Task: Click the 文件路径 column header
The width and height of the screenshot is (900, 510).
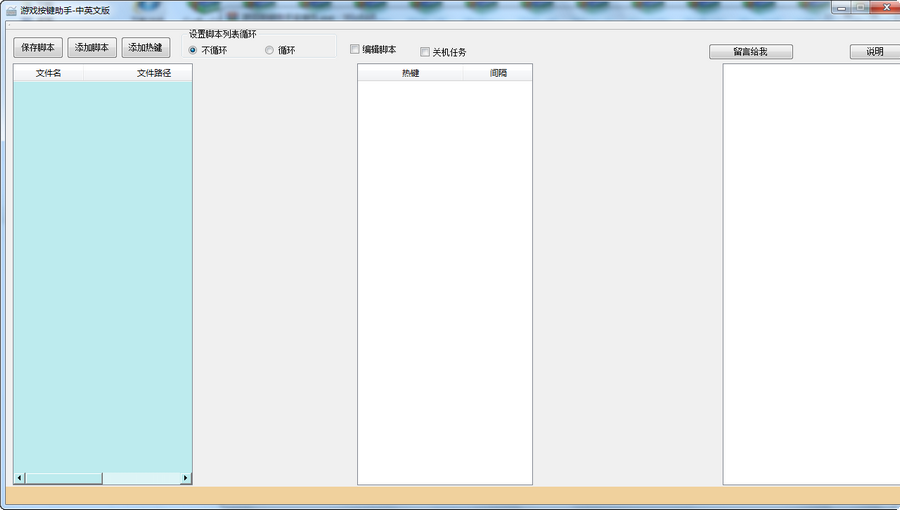Action: [138, 73]
